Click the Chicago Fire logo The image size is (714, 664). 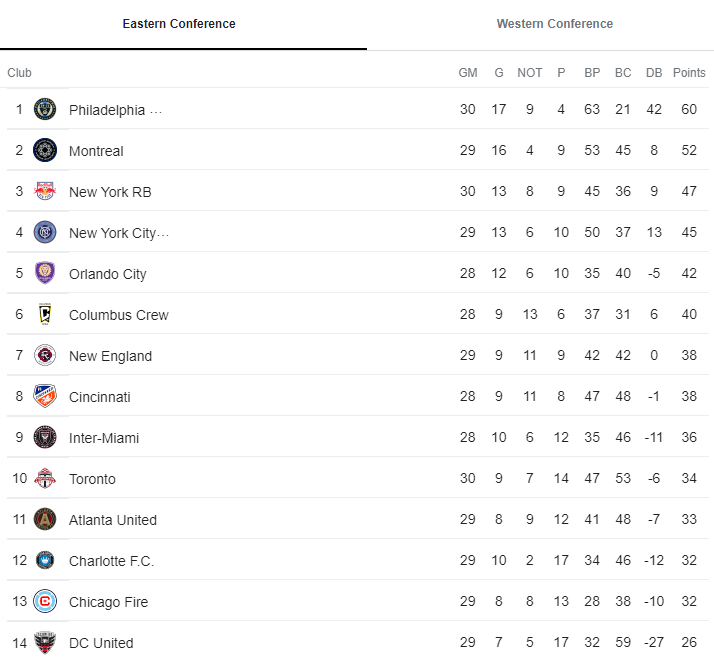tap(45, 601)
